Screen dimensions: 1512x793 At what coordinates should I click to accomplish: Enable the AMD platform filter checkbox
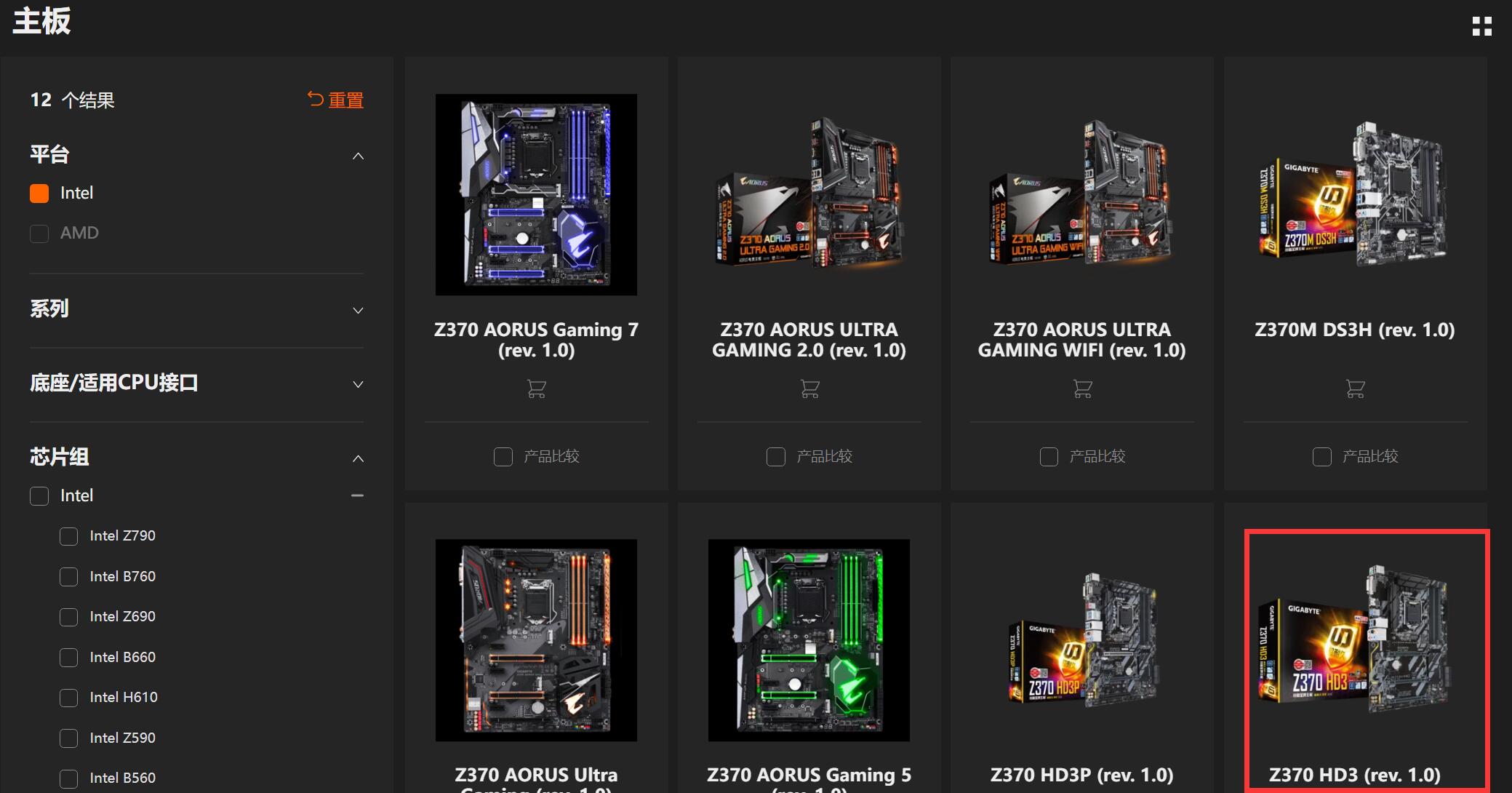[x=39, y=233]
